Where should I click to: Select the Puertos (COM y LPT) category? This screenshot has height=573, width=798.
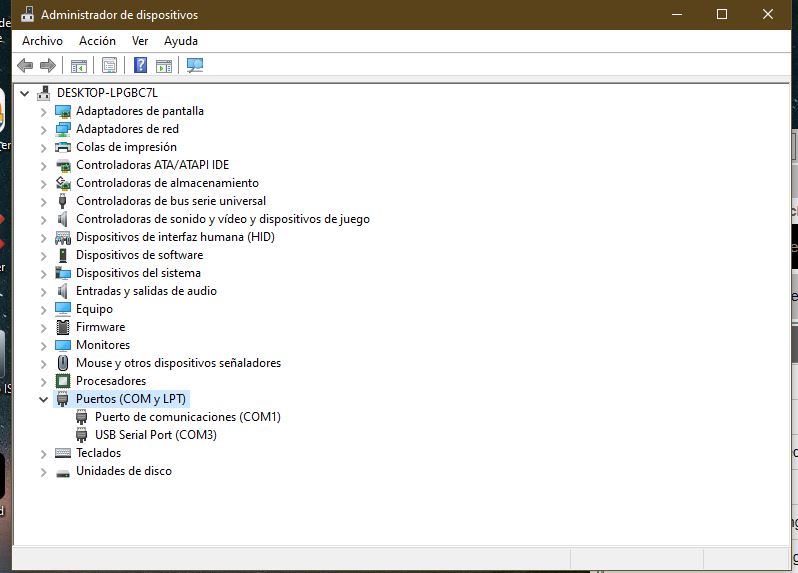pos(131,398)
